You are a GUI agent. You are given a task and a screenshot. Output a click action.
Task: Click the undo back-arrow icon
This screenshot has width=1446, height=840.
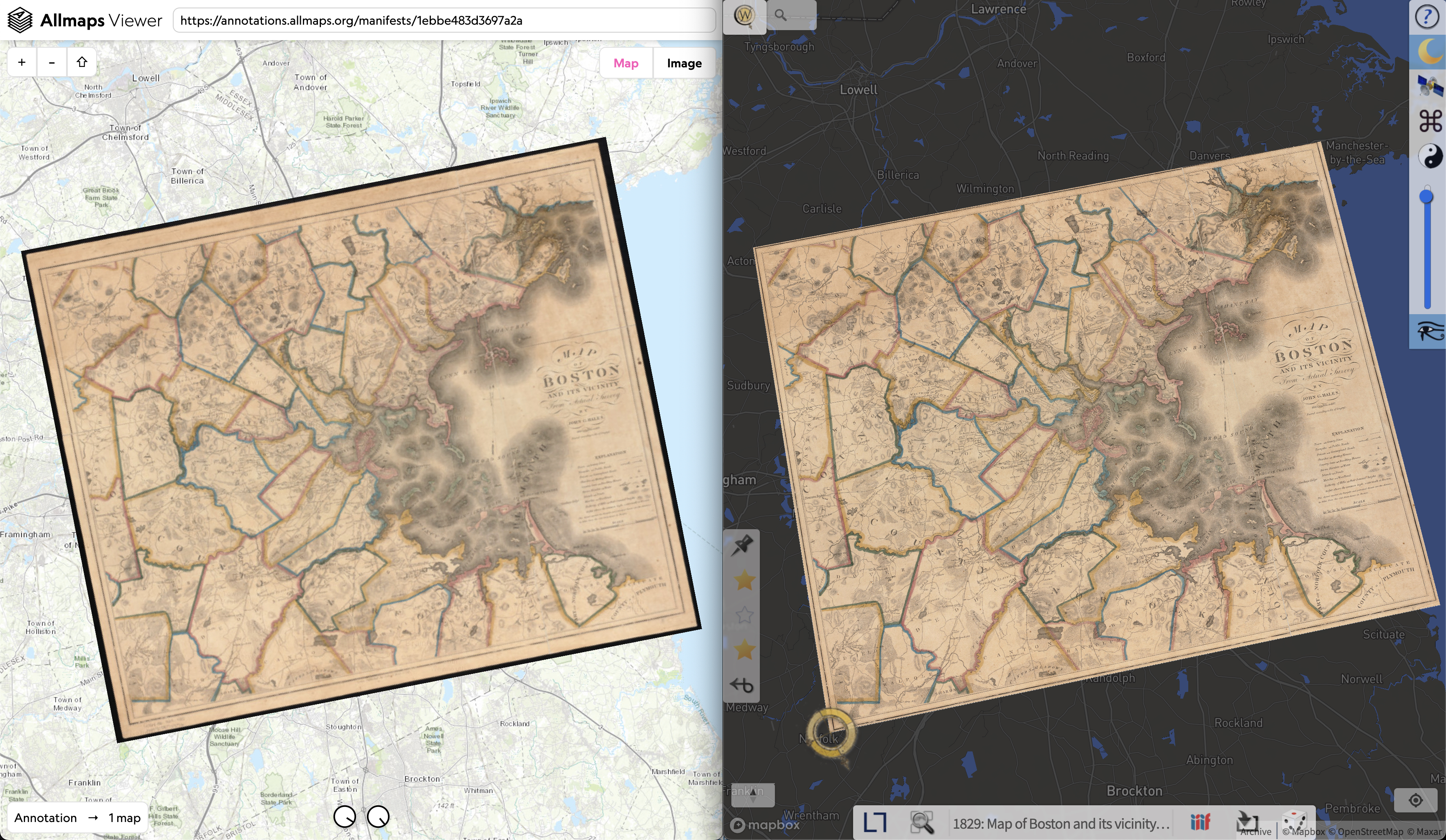coord(741,684)
